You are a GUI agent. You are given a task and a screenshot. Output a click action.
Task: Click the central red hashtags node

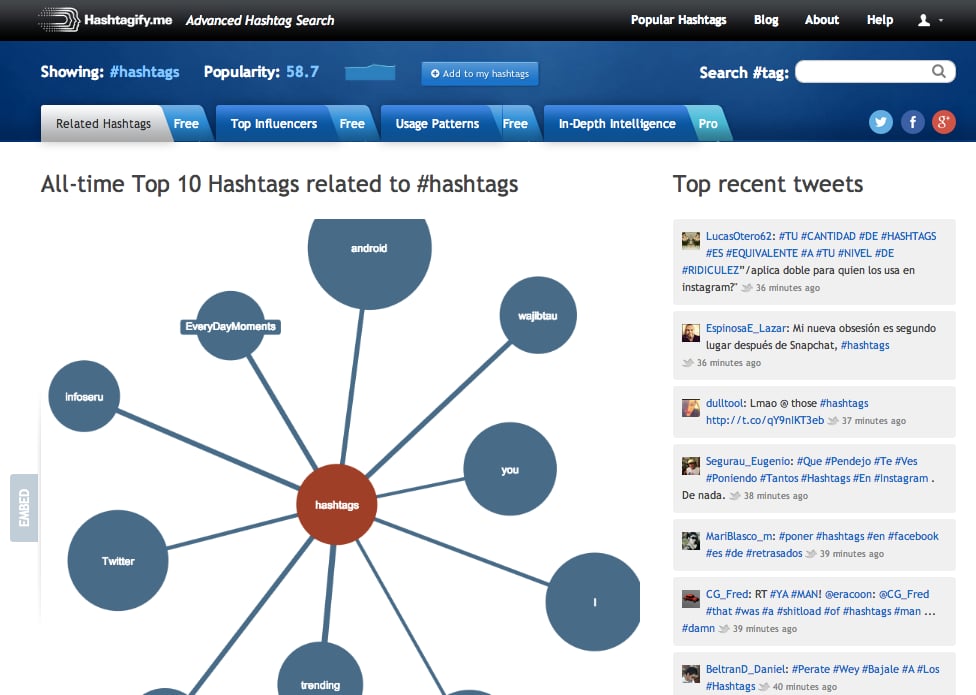[x=337, y=505]
